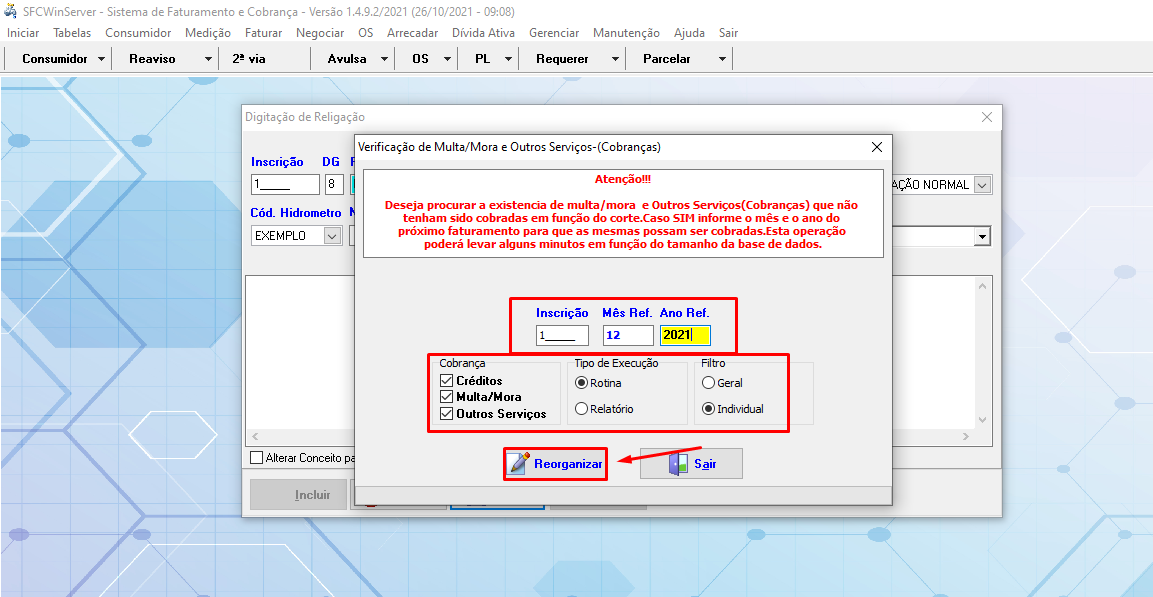Click the Ano Ref. yellow input field
This screenshot has width=1153, height=597.
point(685,335)
